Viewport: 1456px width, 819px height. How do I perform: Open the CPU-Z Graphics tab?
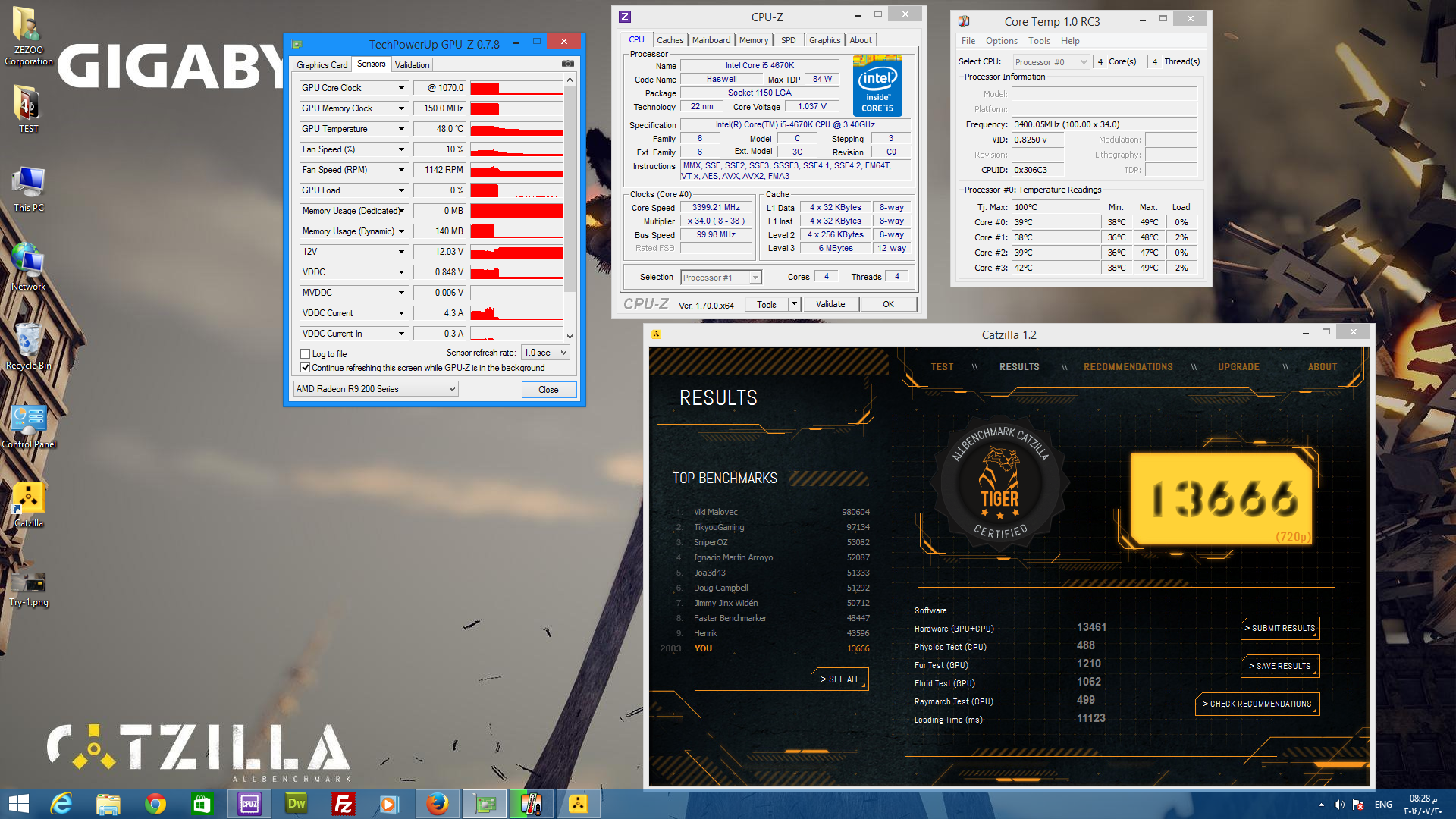coord(824,40)
